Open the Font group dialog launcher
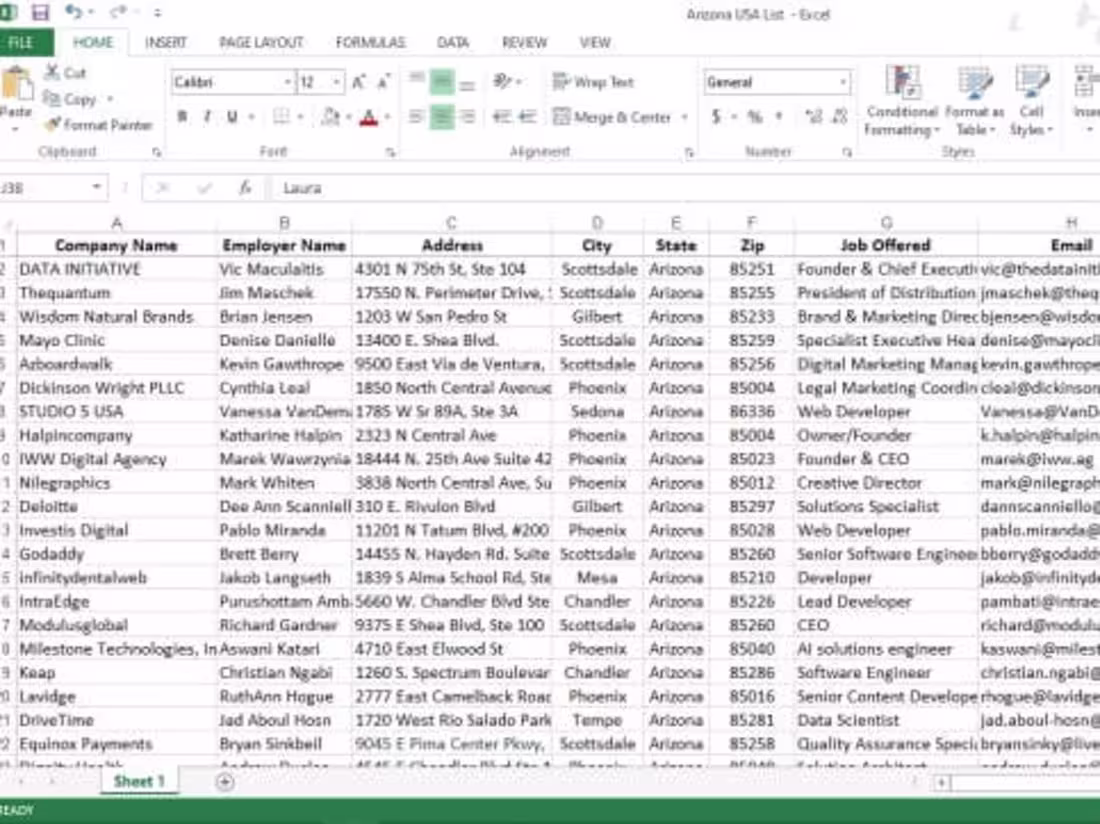This screenshot has width=1100, height=824. coord(390,151)
